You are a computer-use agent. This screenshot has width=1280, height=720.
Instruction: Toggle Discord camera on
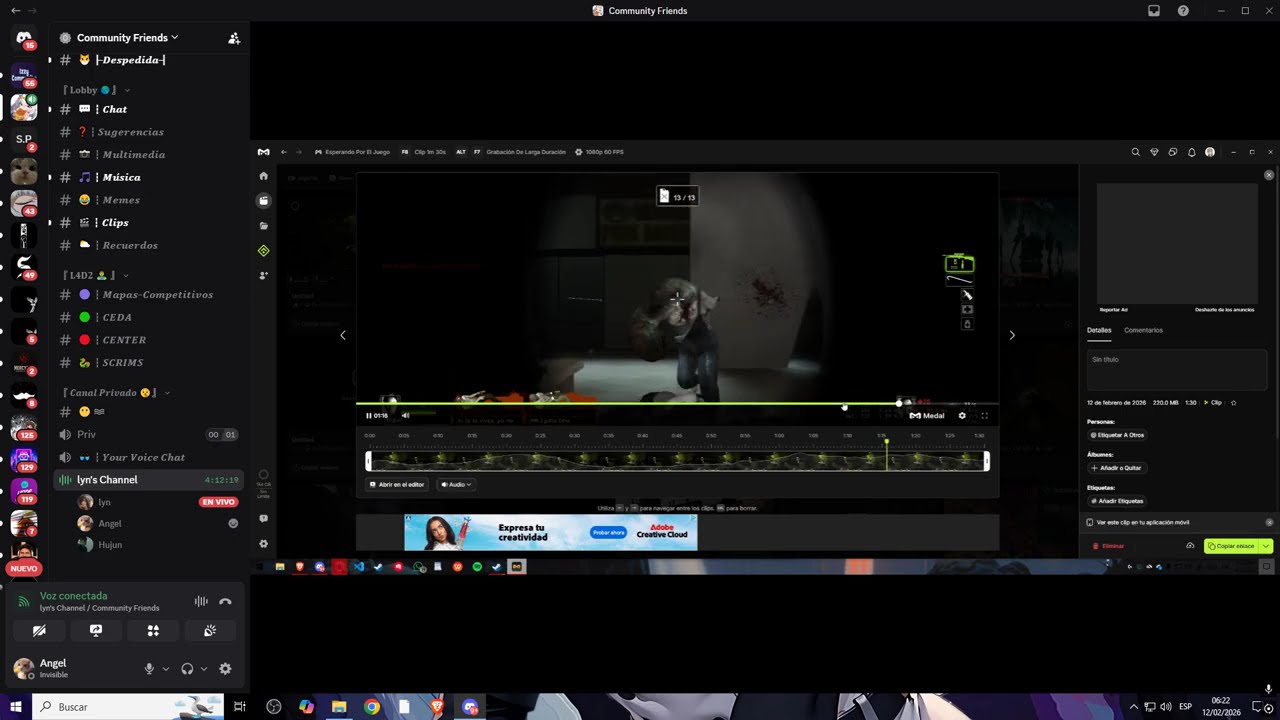pyautogui.click(x=39, y=631)
